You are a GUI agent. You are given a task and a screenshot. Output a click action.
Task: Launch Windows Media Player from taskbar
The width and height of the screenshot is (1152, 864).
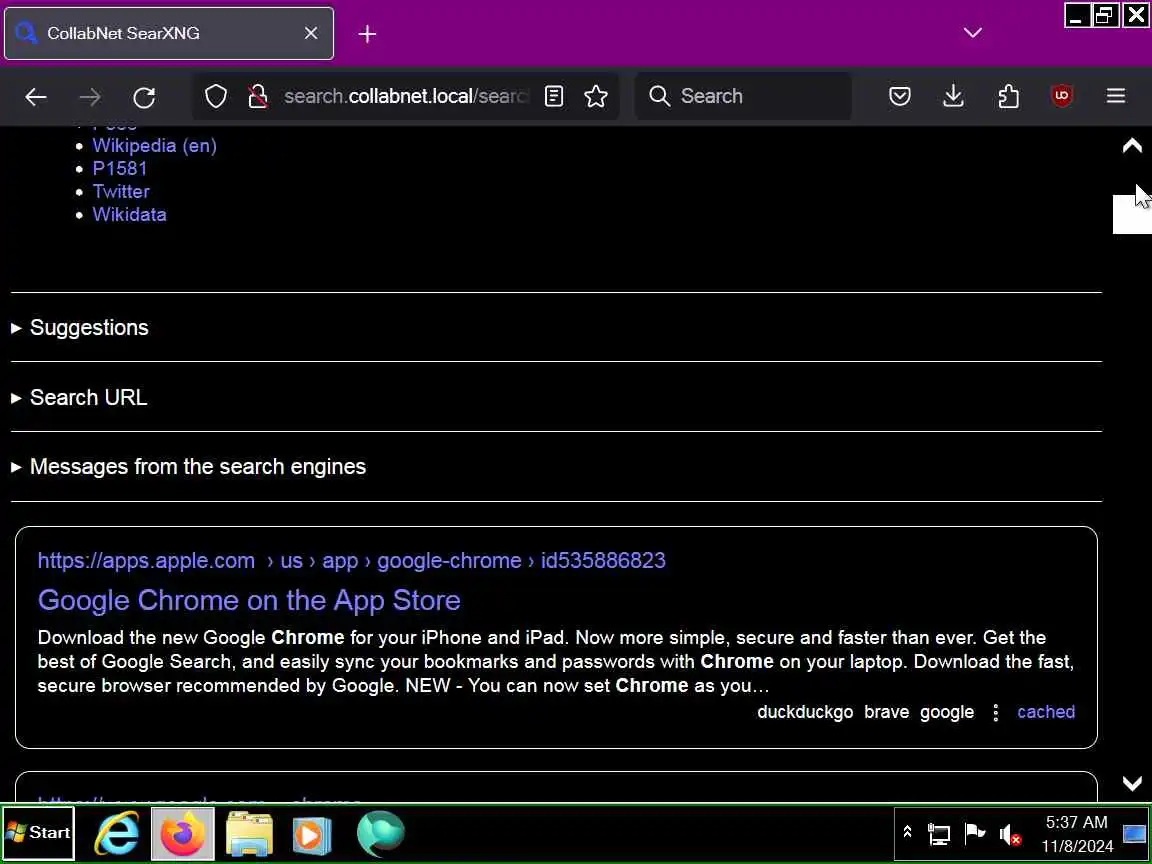312,834
